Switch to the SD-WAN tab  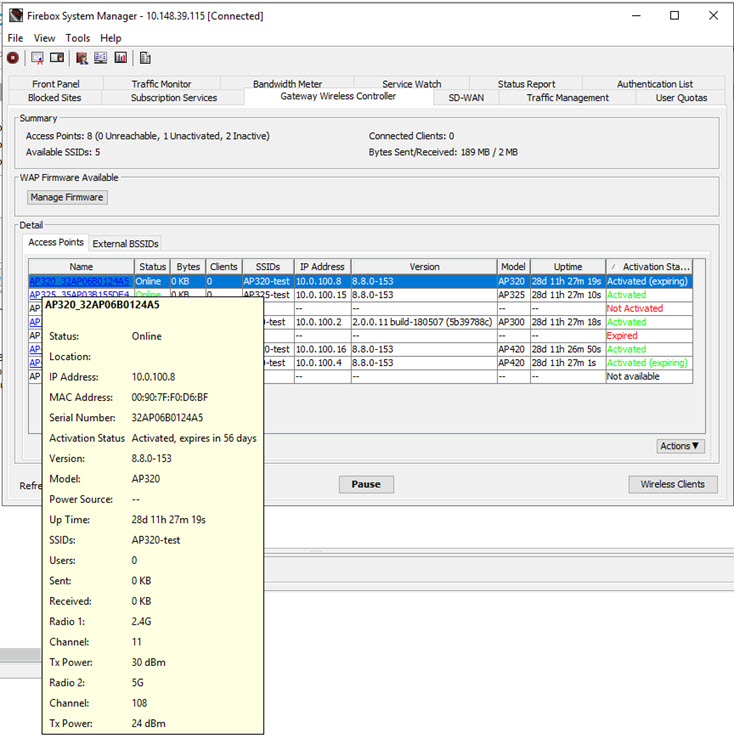pyautogui.click(x=466, y=98)
